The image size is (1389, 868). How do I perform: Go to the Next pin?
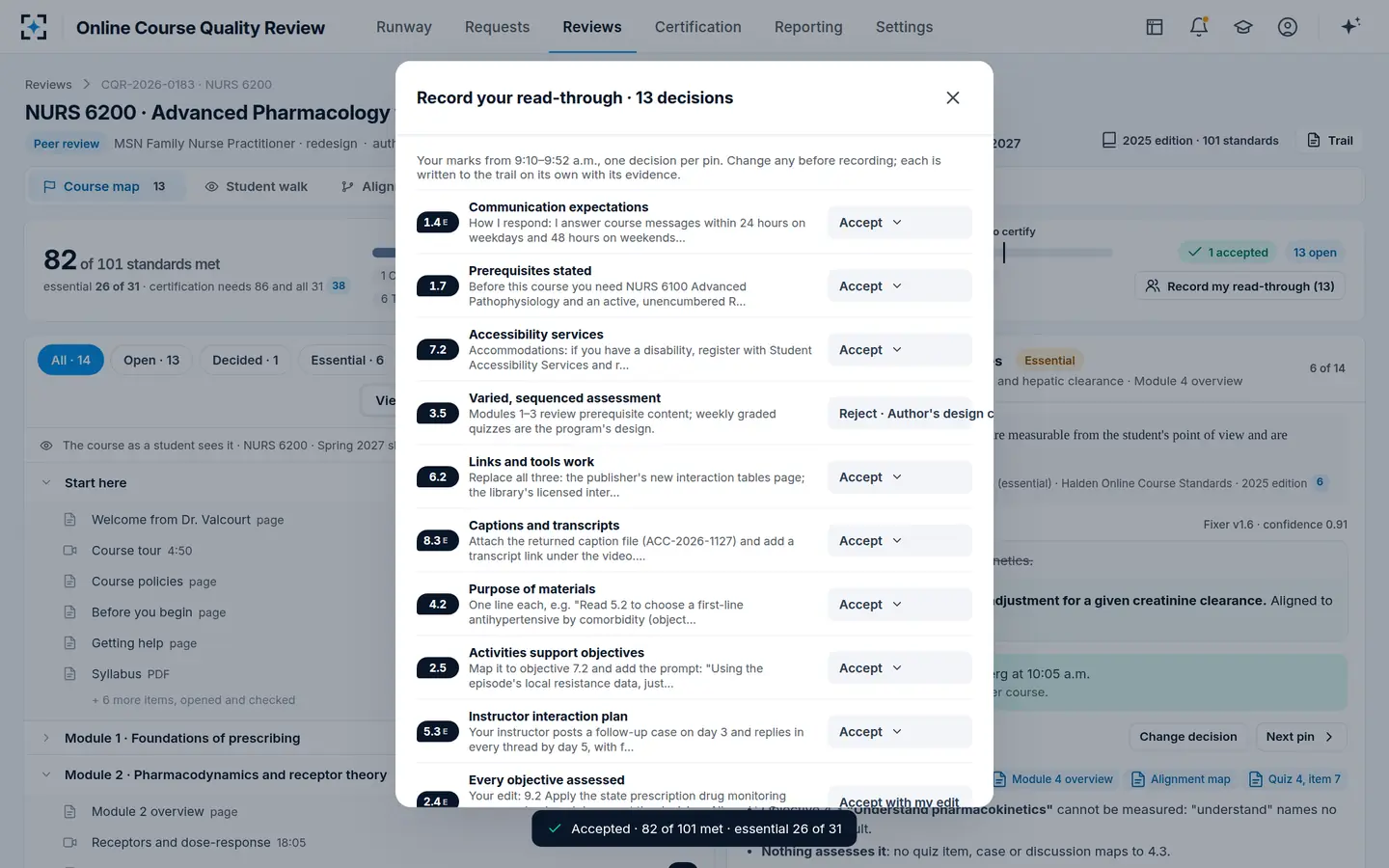[1300, 737]
